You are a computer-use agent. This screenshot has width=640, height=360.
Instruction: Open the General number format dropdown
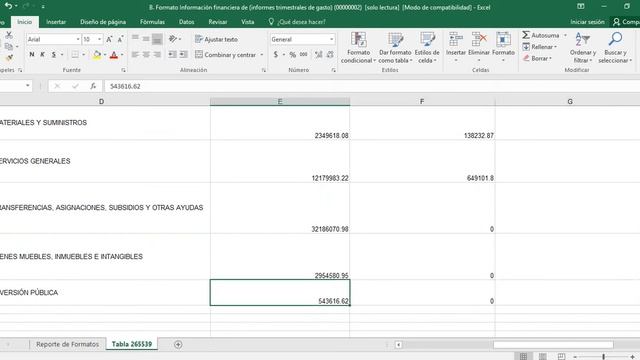[x=331, y=39]
